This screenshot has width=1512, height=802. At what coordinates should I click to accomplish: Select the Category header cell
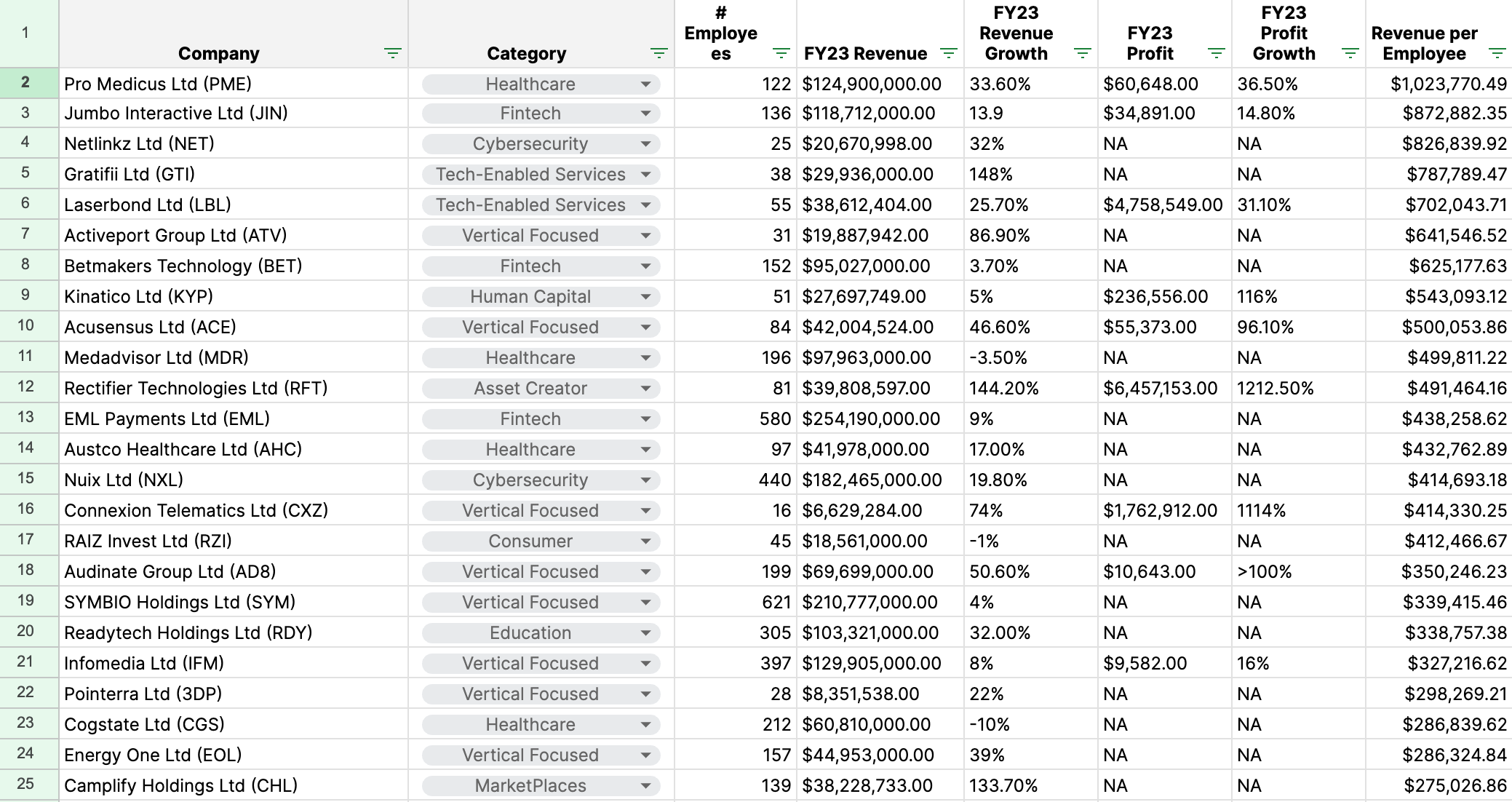coord(541,33)
